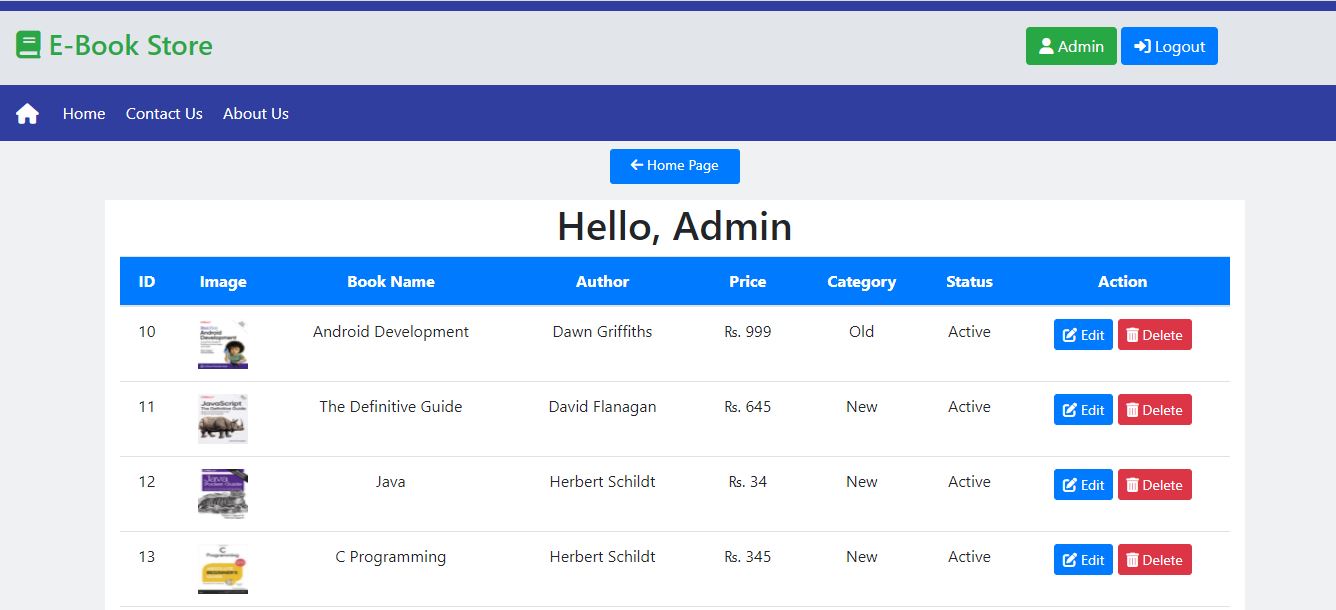Click the logout arrow icon
This screenshot has width=1336, height=610.
coord(1140,45)
